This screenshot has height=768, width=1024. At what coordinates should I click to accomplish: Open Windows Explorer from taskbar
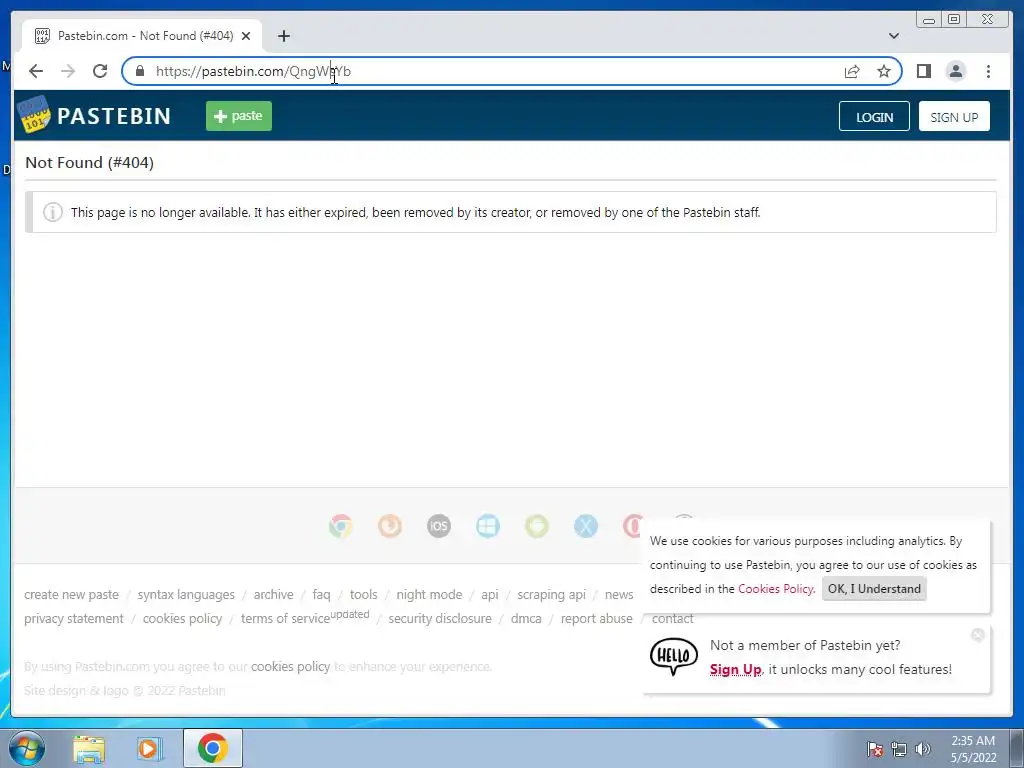[89, 748]
